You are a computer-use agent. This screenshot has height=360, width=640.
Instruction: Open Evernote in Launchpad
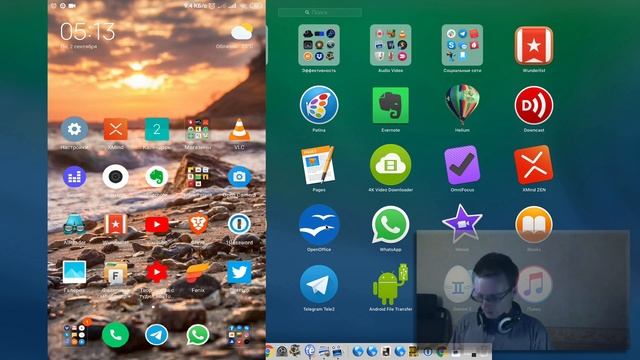tap(390, 105)
